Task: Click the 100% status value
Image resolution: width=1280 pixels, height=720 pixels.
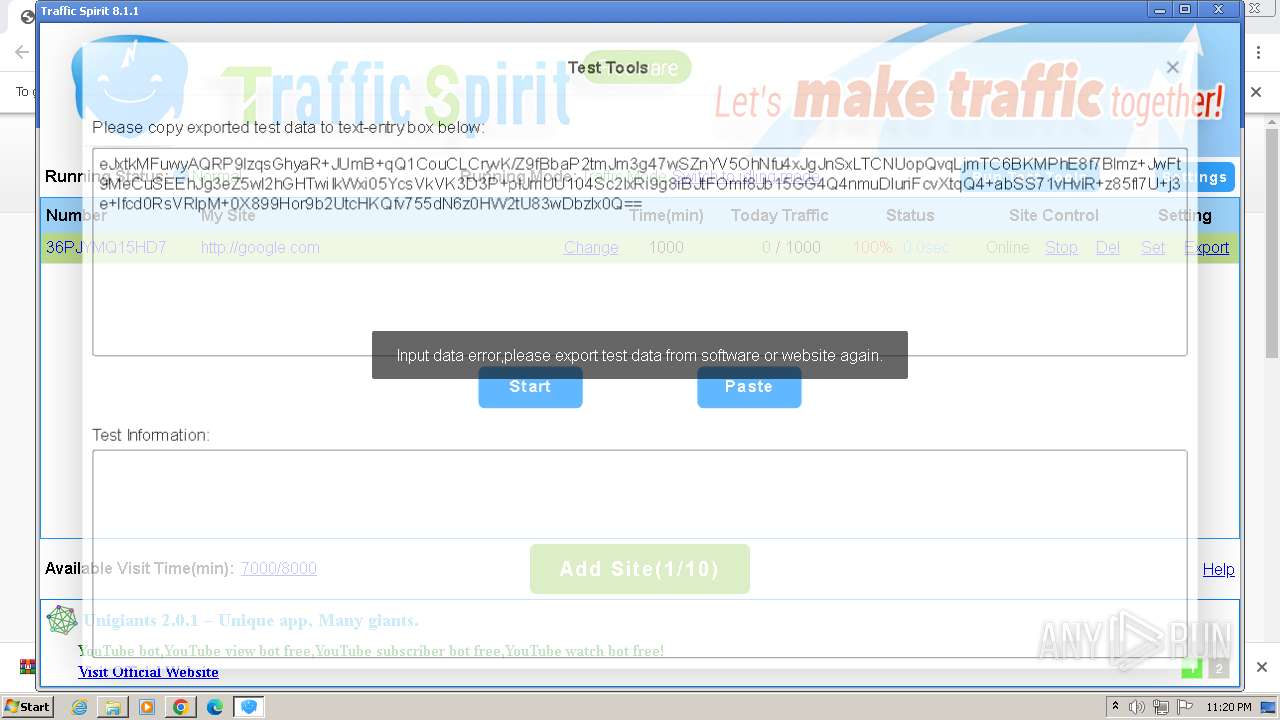Action: coord(872,247)
